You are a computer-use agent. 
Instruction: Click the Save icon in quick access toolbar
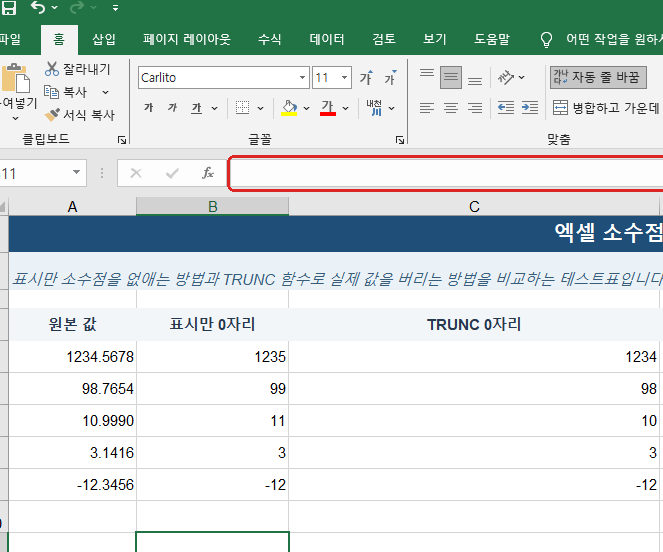pos(8,8)
